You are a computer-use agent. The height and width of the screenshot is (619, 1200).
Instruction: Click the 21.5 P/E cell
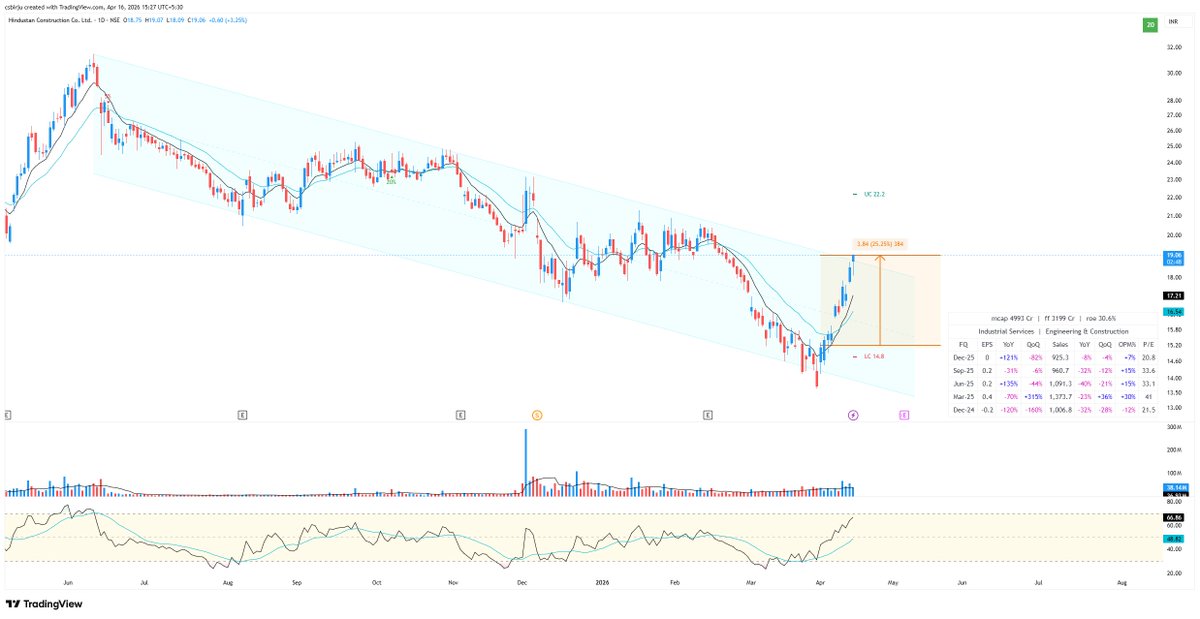pos(1148,408)
